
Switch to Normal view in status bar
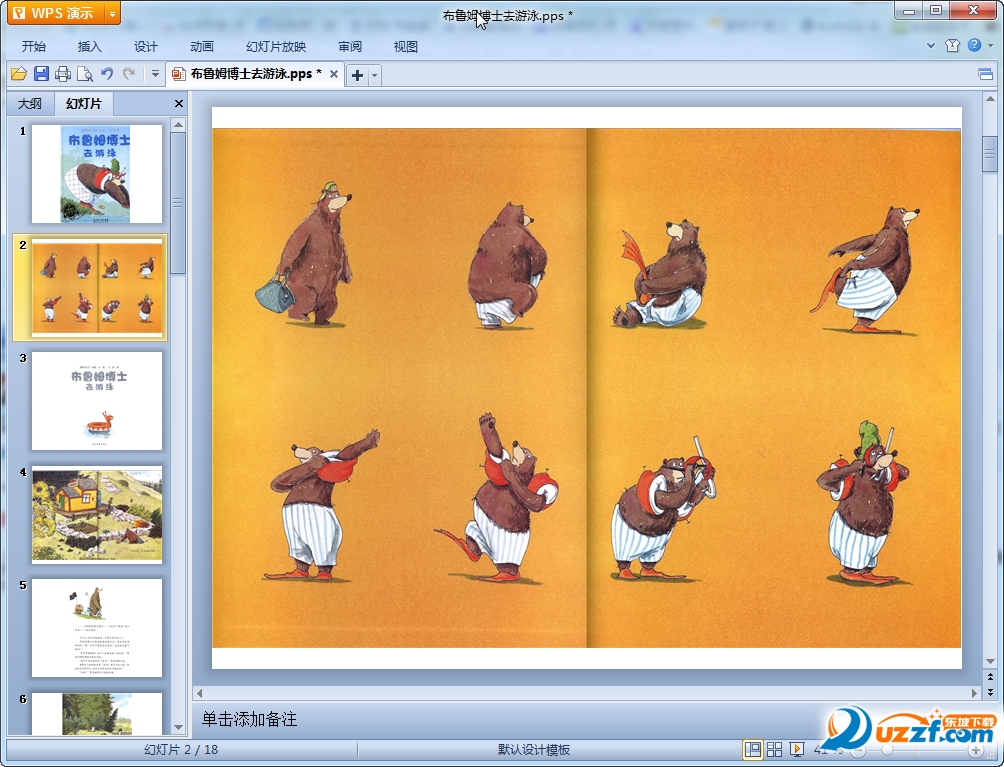point(753,749)
